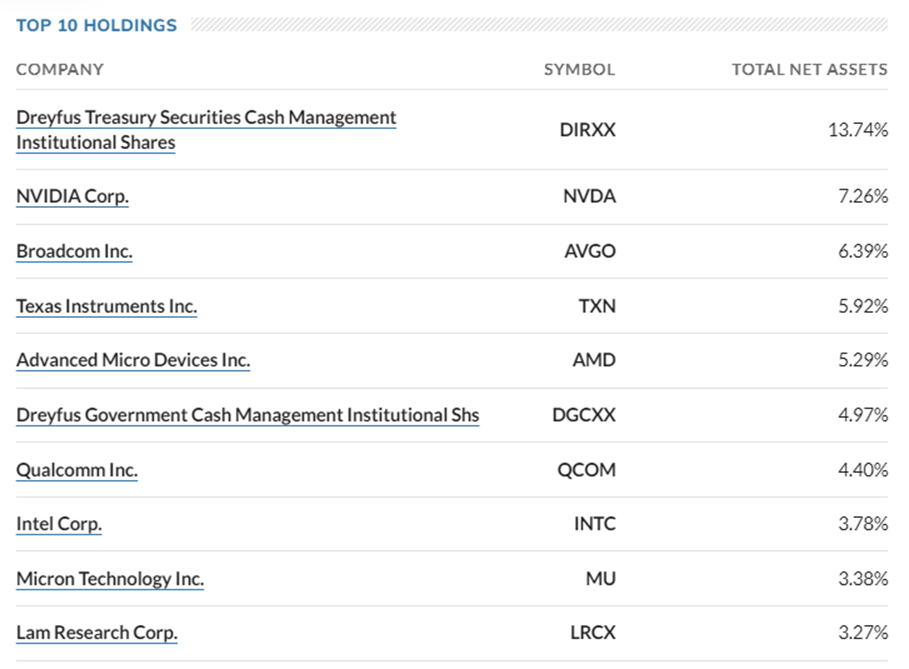The width and height of the screenshot is (909, 669).
Task: Click the NVIDIA Corp. company link
Action: pyautogui.click(x=72, y=196)
